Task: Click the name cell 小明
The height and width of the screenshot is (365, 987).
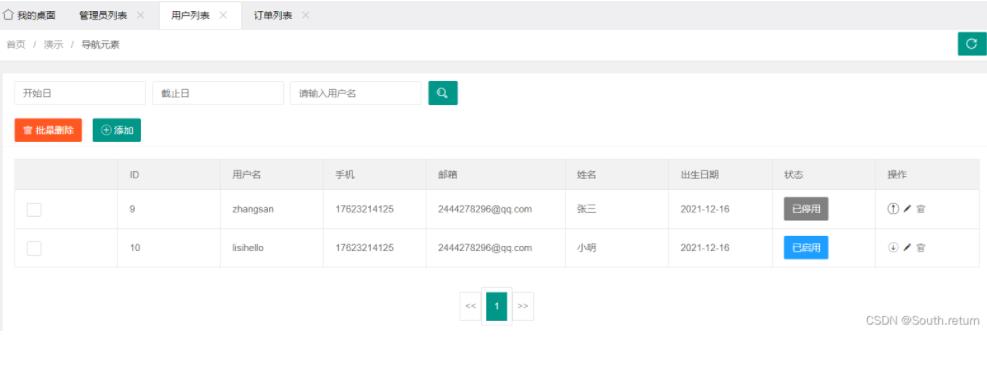Action: [586, 248]
